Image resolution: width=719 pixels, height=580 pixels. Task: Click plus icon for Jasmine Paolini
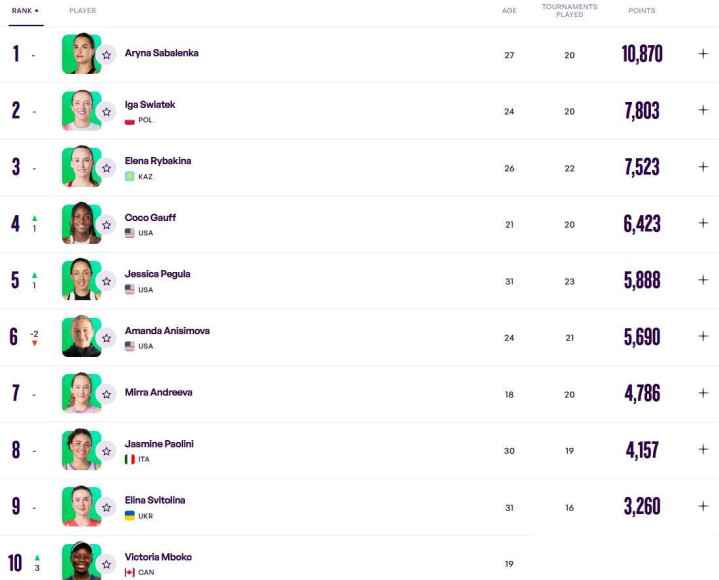(x=703, y=449)
